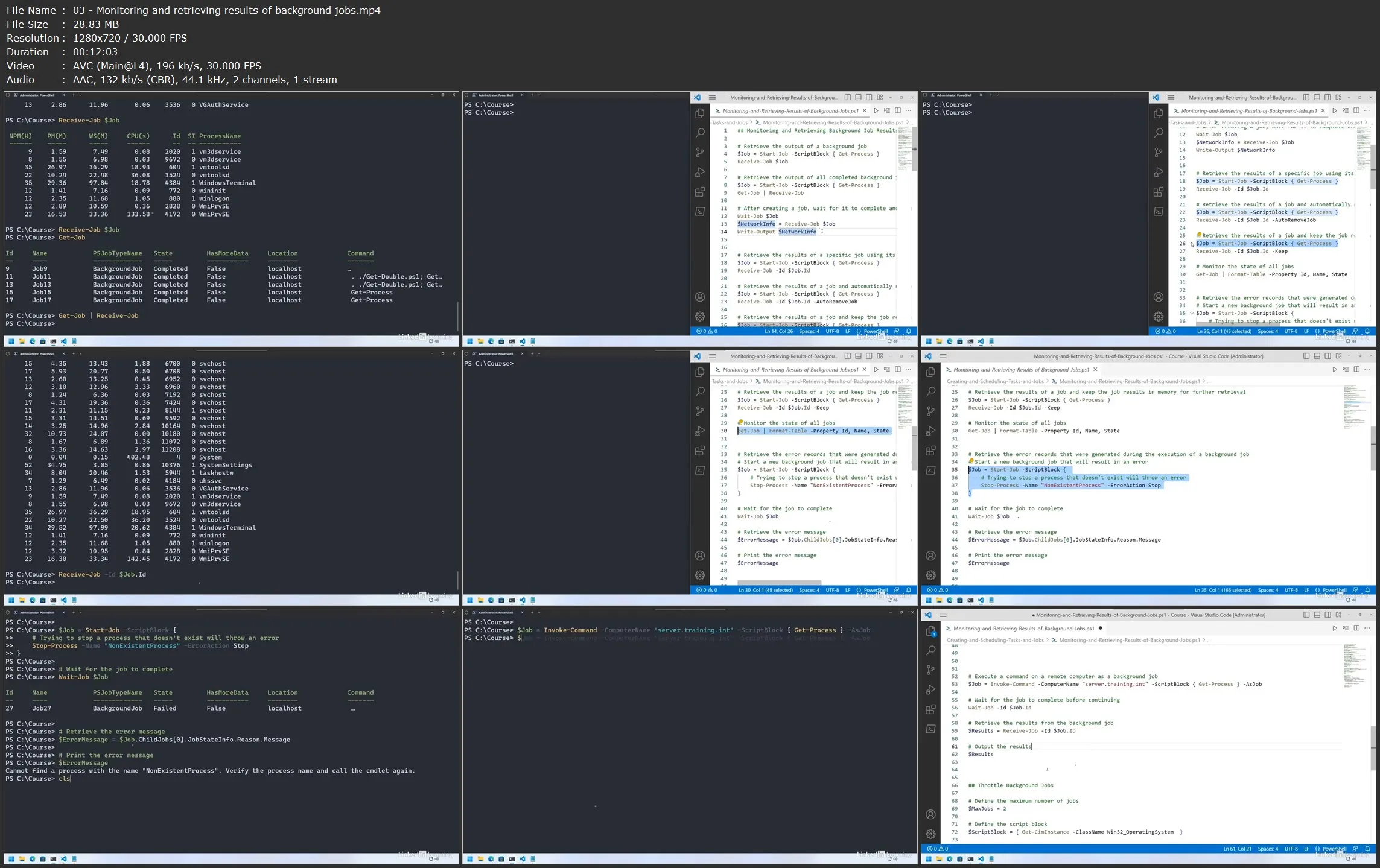Open Run and Debug in Ln 26 window
Viewport: 1380px width, 868px height.
point(1158,172)
